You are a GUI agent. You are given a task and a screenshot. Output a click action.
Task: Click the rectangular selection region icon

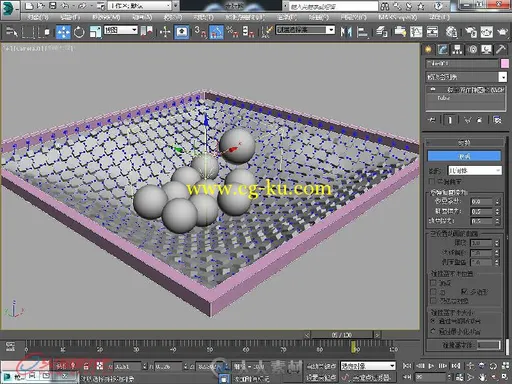coord(28,32)
